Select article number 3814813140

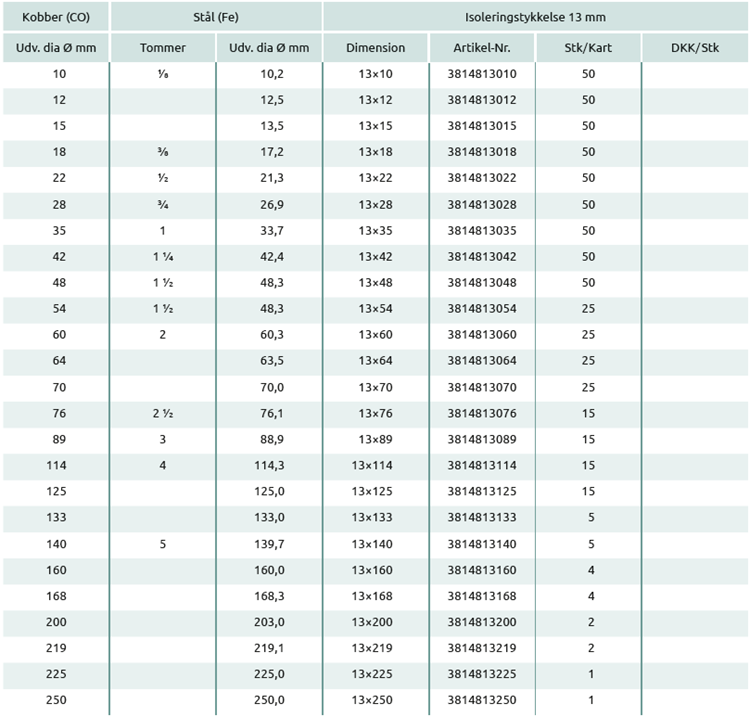[482, 544]
